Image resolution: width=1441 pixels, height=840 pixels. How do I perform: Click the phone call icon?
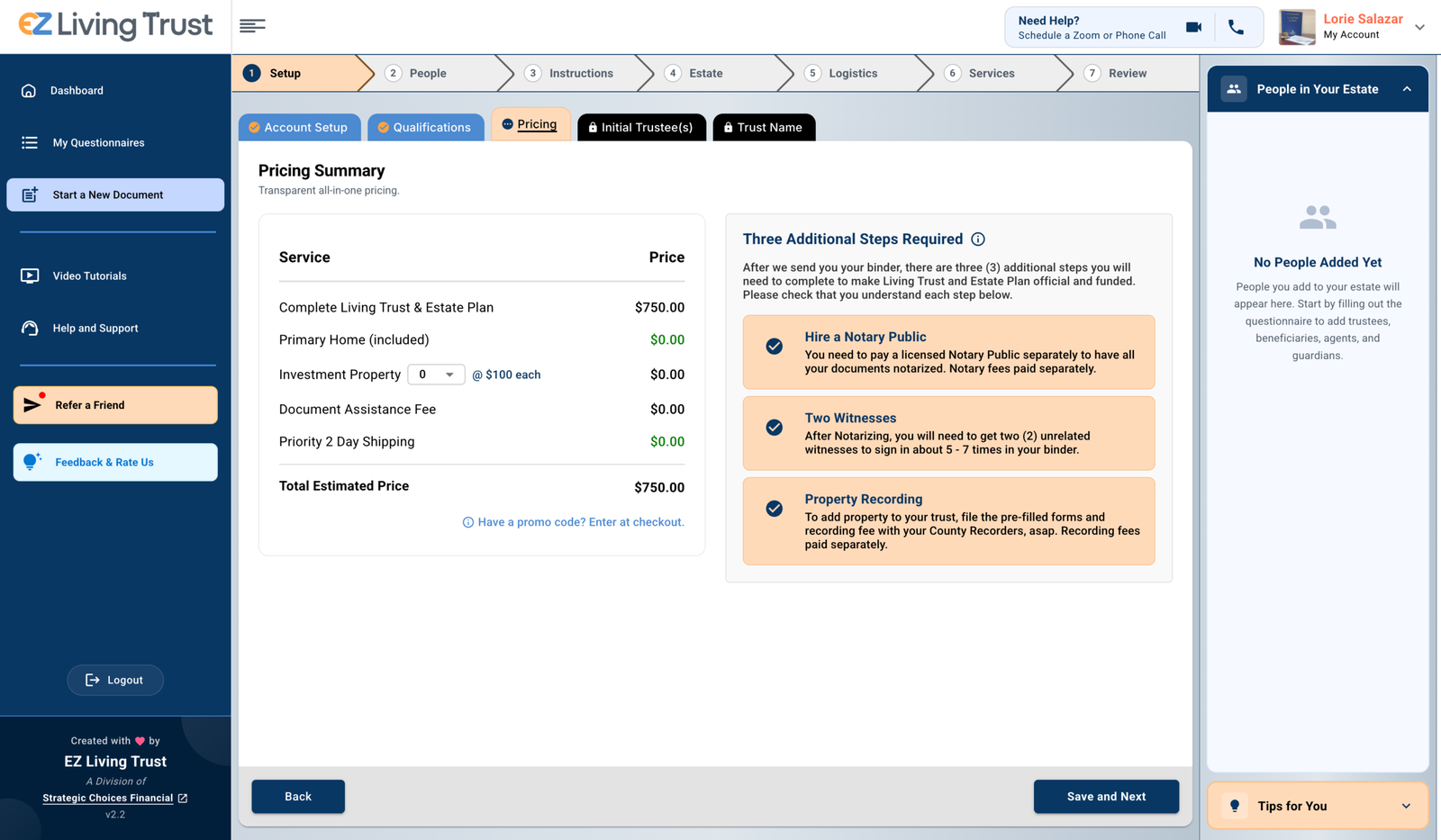1237,27
